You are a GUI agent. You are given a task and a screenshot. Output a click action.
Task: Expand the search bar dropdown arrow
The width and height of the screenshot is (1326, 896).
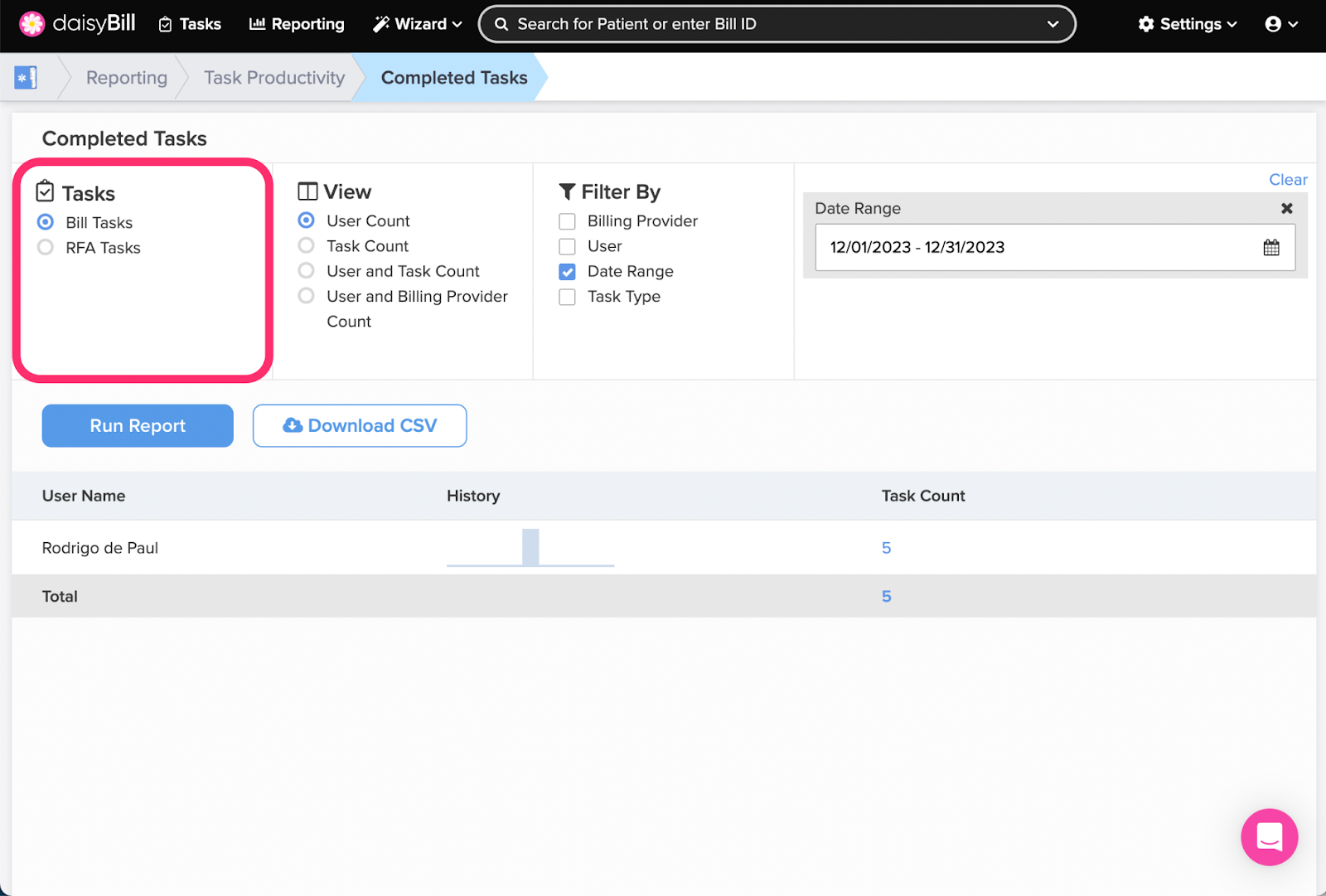(1053, 24)
